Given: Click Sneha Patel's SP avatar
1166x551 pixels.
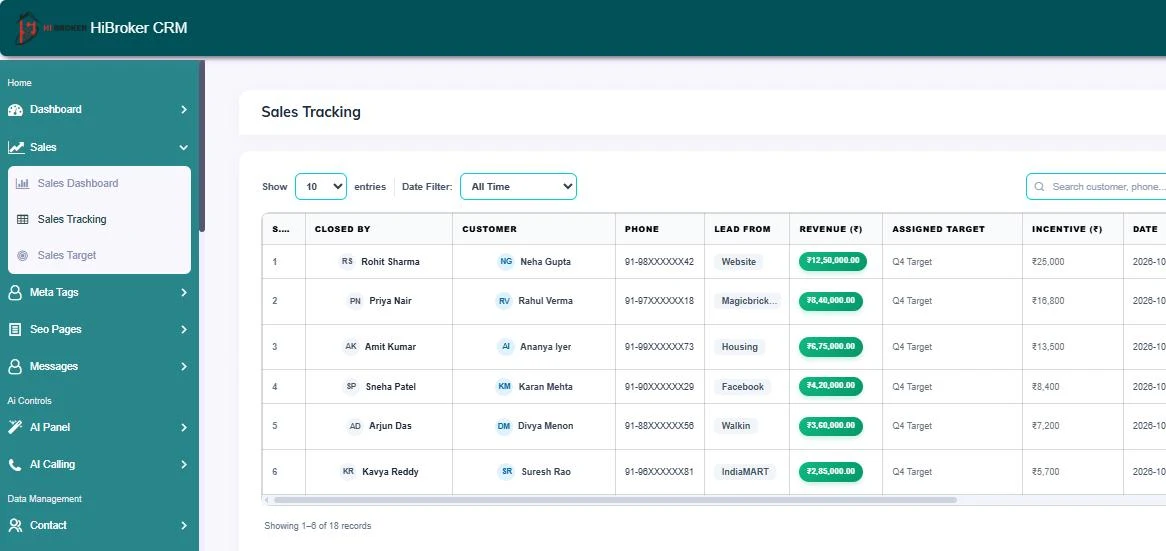Looking at the screenshot, I should 352,387.
